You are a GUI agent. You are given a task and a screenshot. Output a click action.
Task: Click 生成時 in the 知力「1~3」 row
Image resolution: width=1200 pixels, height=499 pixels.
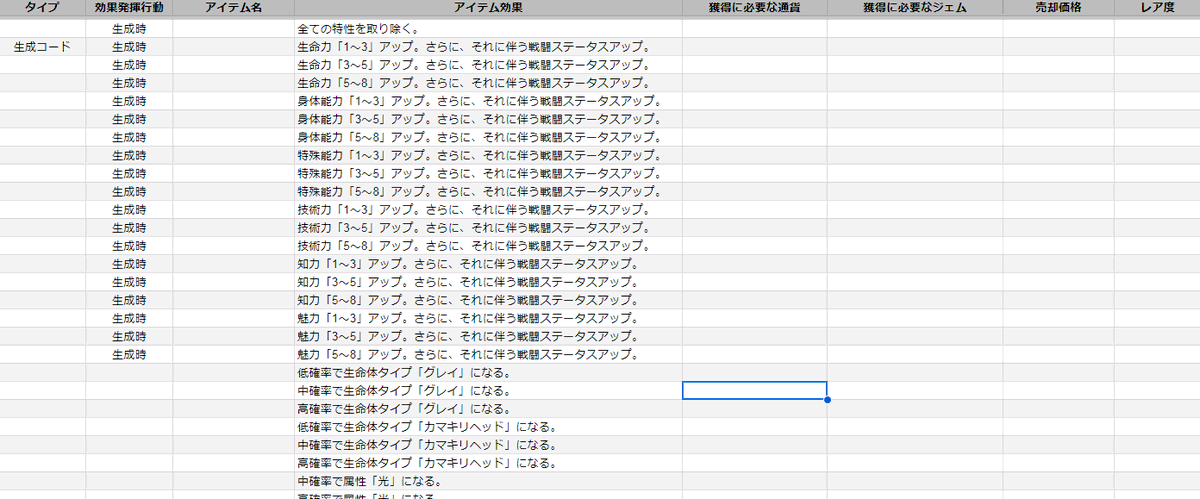click(129, 264)
